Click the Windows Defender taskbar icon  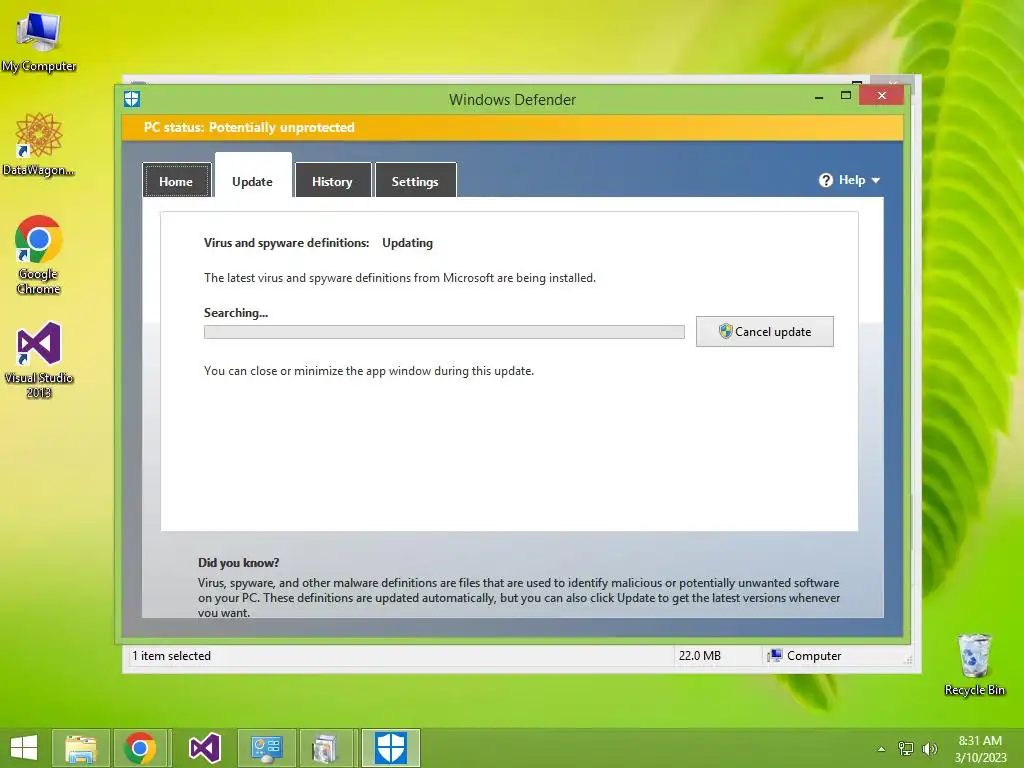[x=391, y=748]
